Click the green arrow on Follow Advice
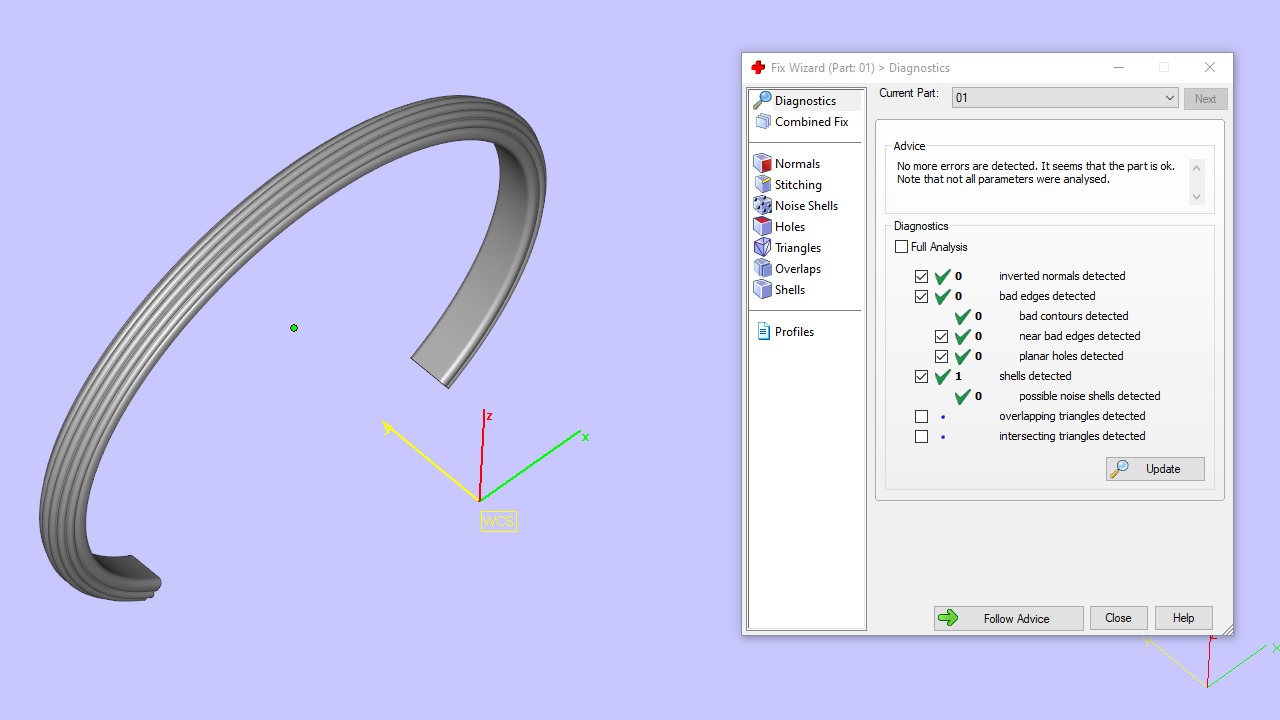This screenshot has width=1280, height=720. [949, 618]
